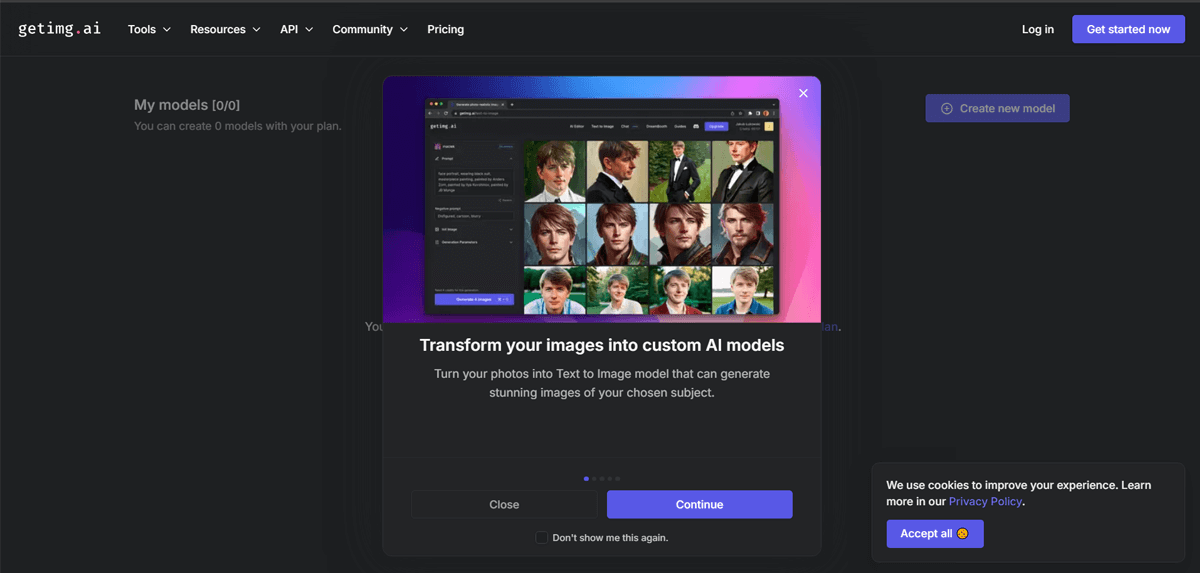
Task: Open the Resources dropdown menu
Action: click(x=225, y=29)
